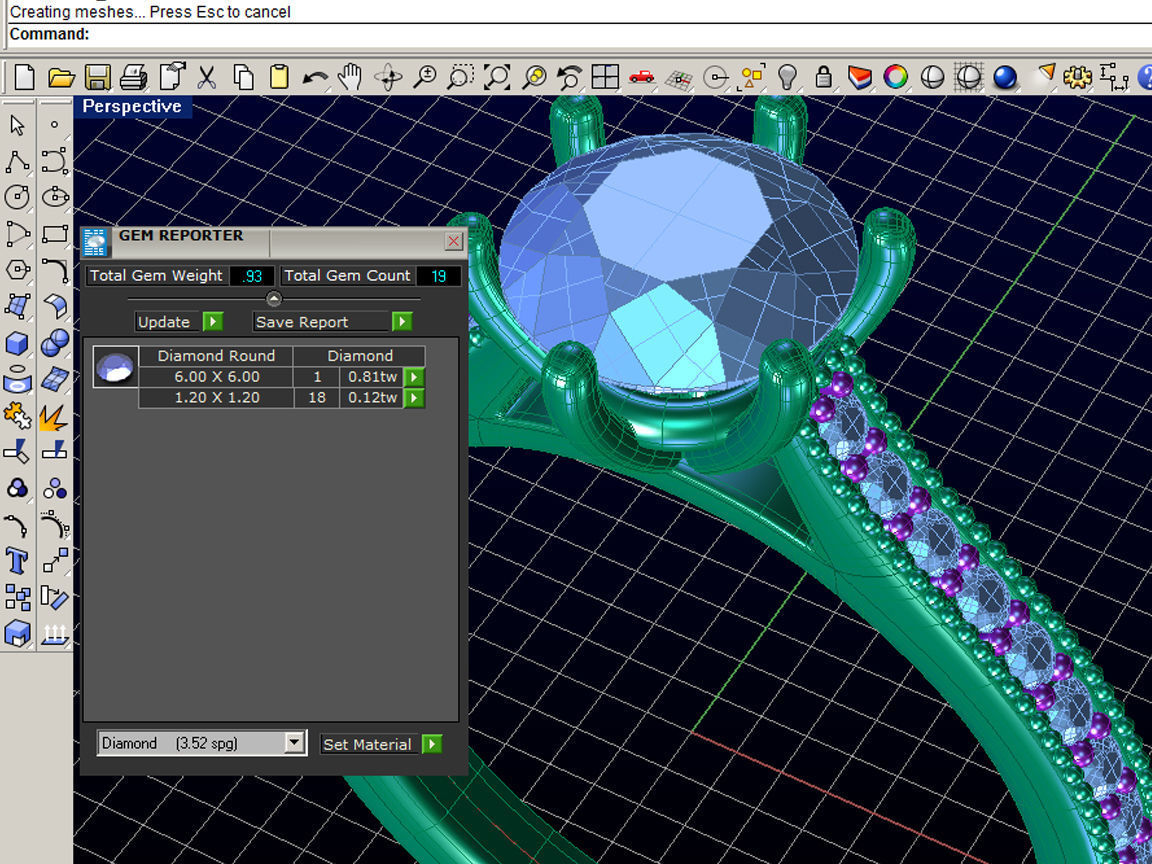This screenshot has height=864, width=1152.
Task: Click the Object Snap icon
Action: point(715,76)
